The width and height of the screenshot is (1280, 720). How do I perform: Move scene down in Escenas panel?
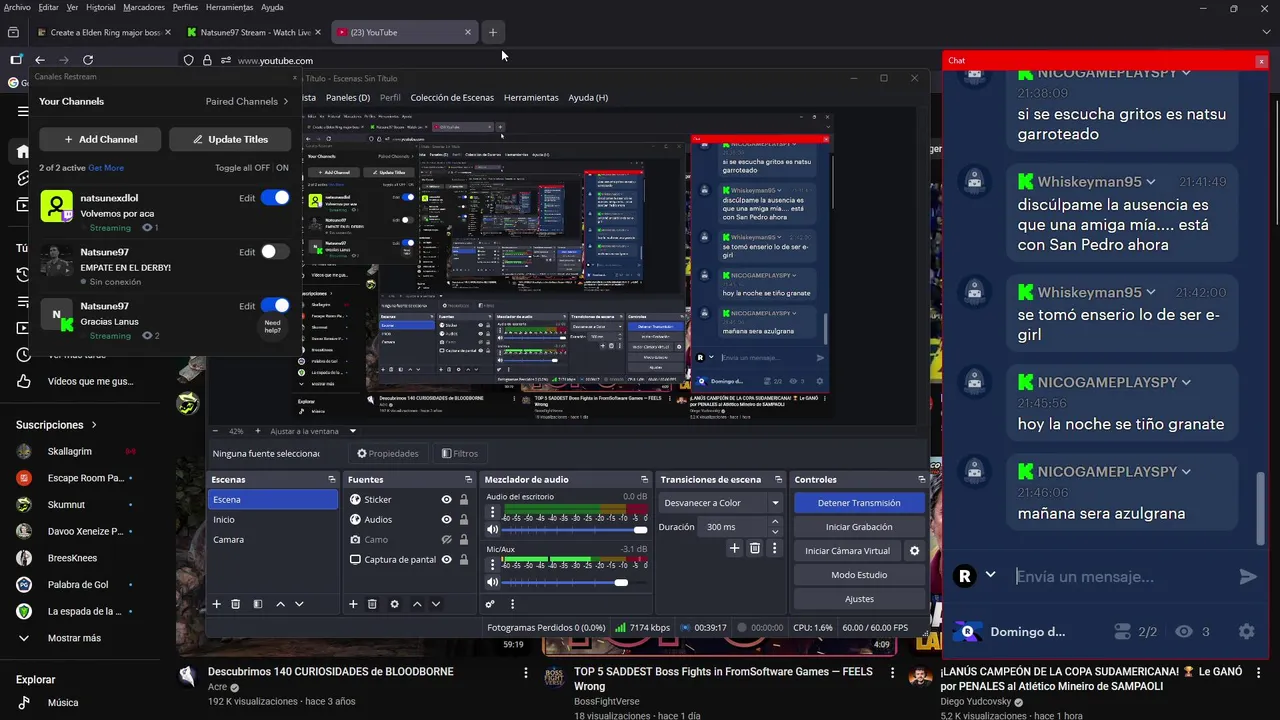[299, 604]
